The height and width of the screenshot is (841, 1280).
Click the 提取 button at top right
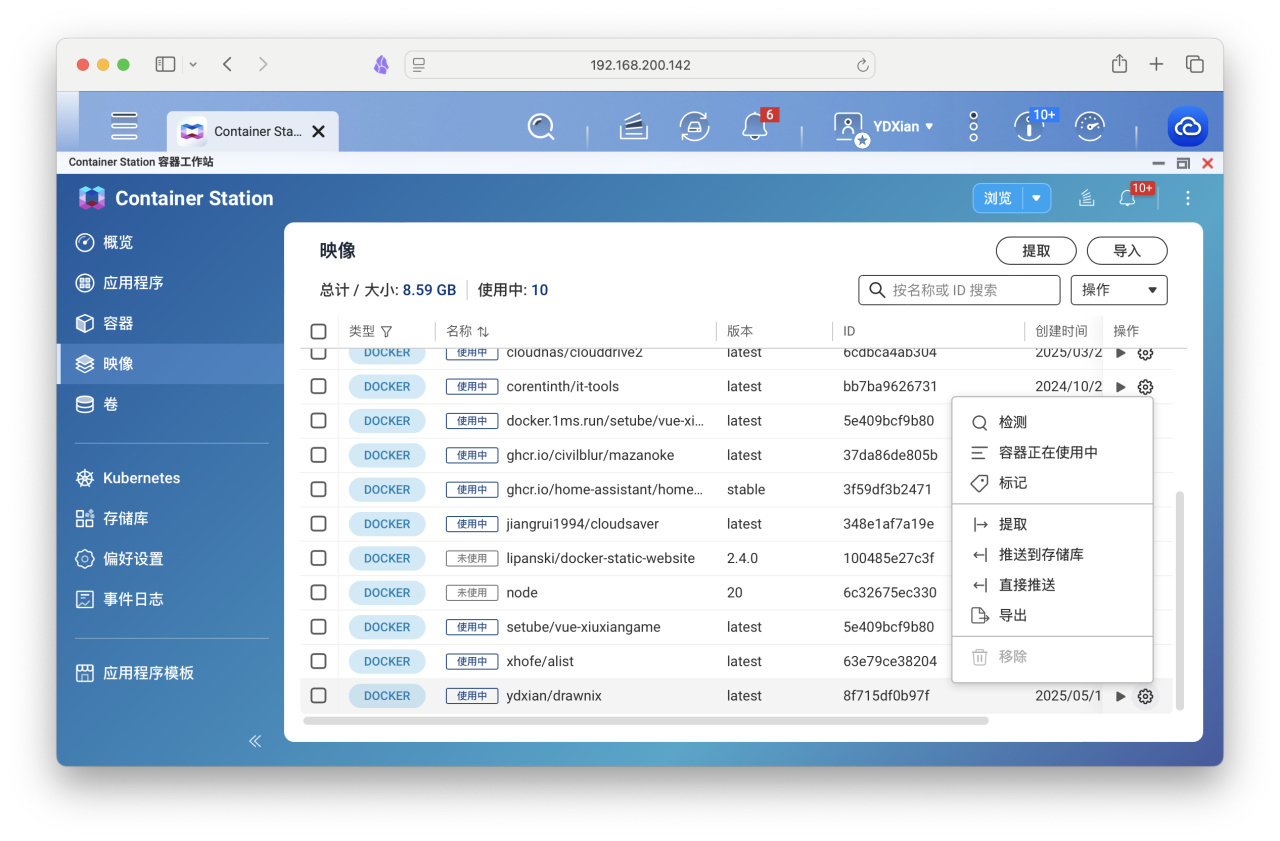1036,251
